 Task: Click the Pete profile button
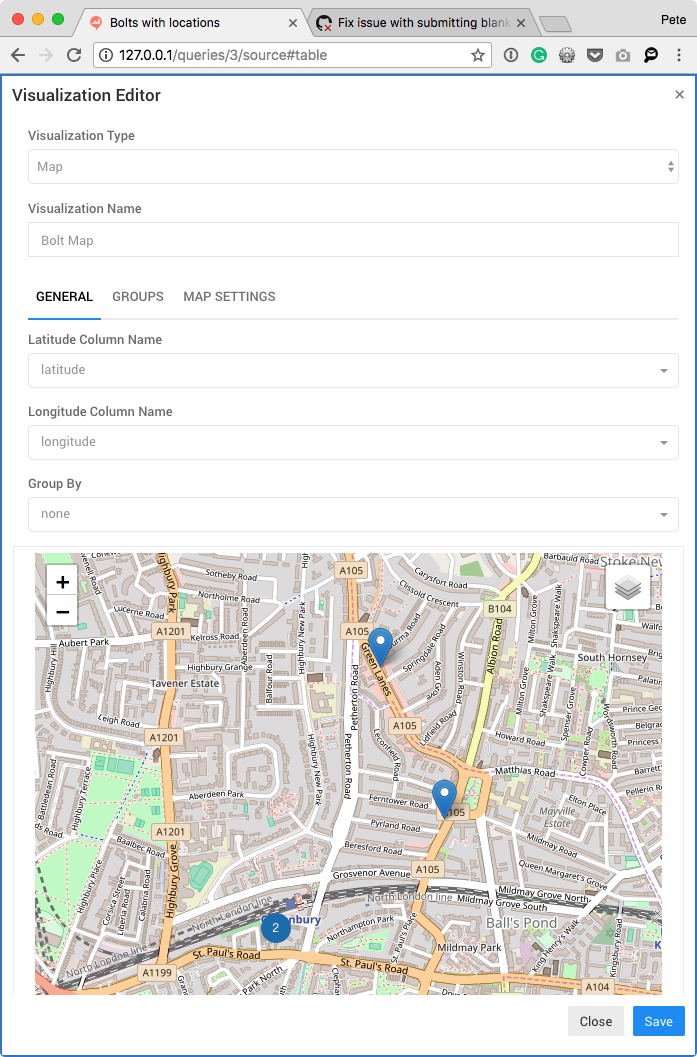[x=673, y=20]
